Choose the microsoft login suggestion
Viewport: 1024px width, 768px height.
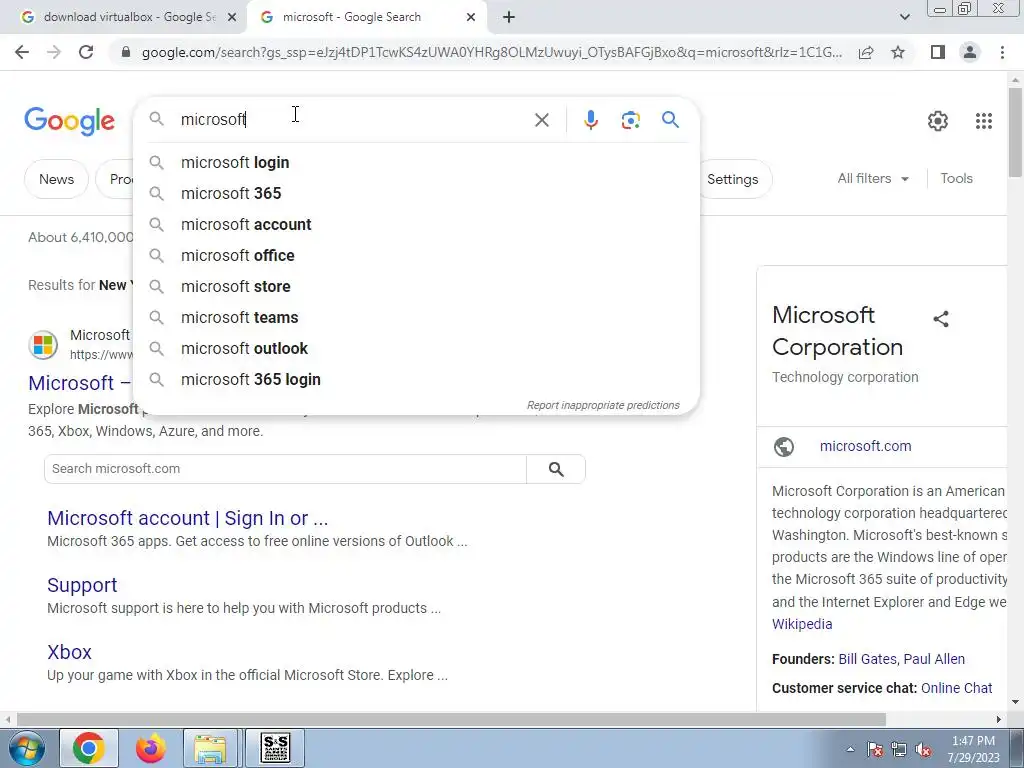tap(416, 163)
